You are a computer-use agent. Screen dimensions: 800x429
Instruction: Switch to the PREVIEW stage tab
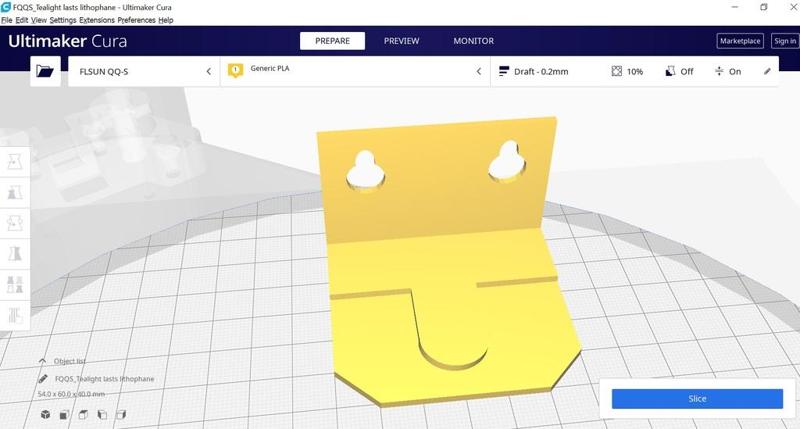point(402,41)
